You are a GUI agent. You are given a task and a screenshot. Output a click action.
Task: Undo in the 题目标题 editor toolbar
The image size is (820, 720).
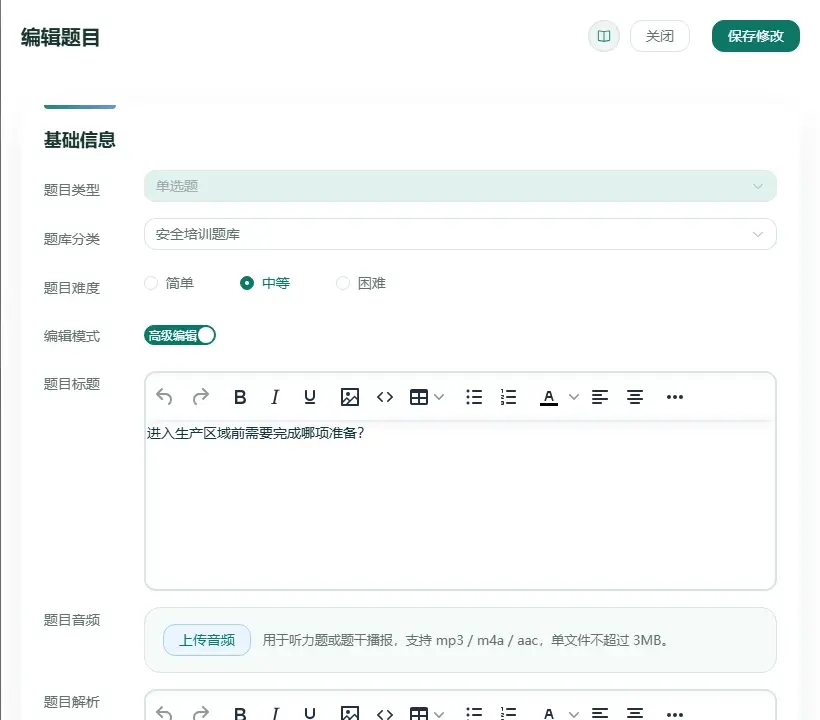tap(164, 397)
